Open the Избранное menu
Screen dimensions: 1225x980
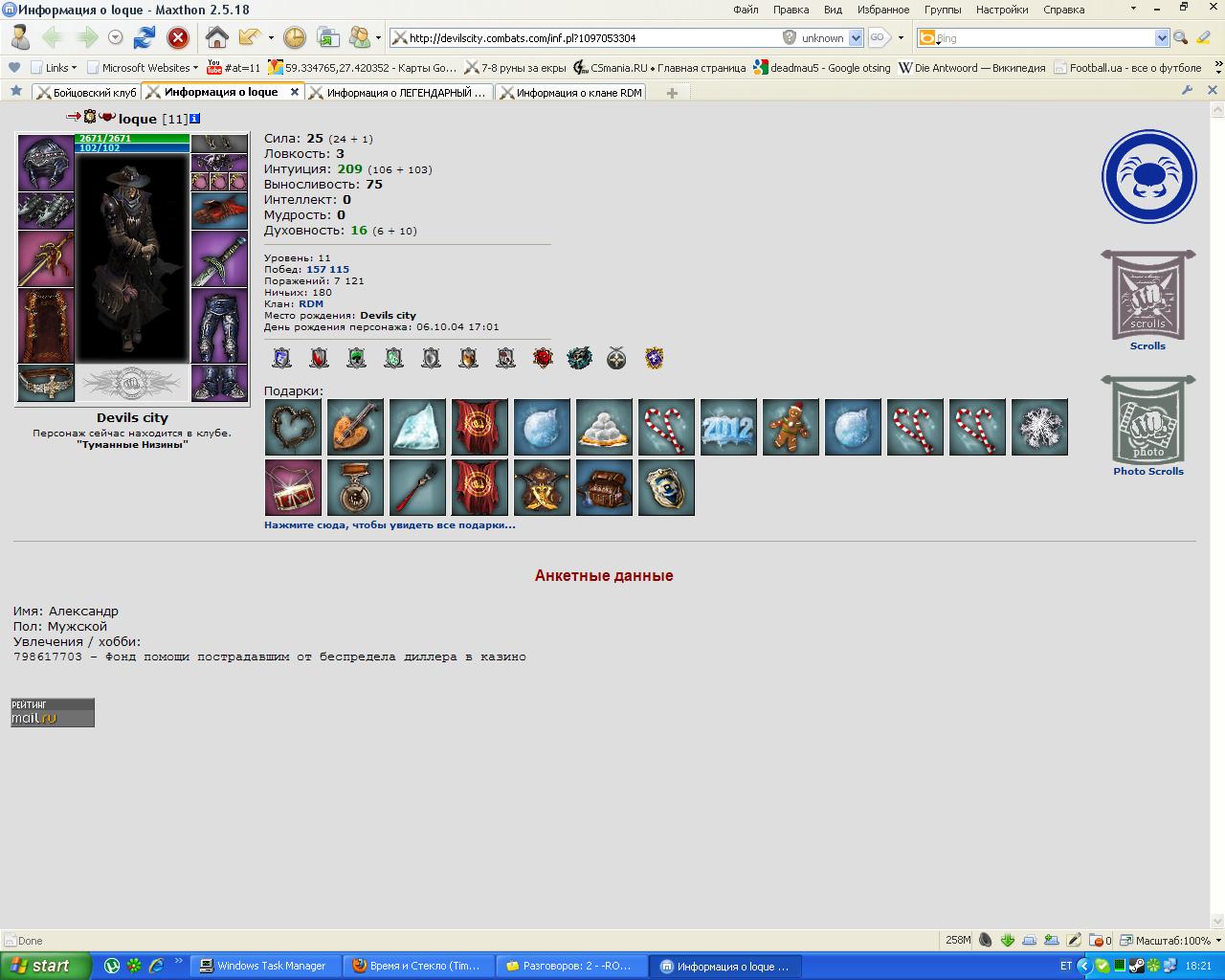click(883, 10)
